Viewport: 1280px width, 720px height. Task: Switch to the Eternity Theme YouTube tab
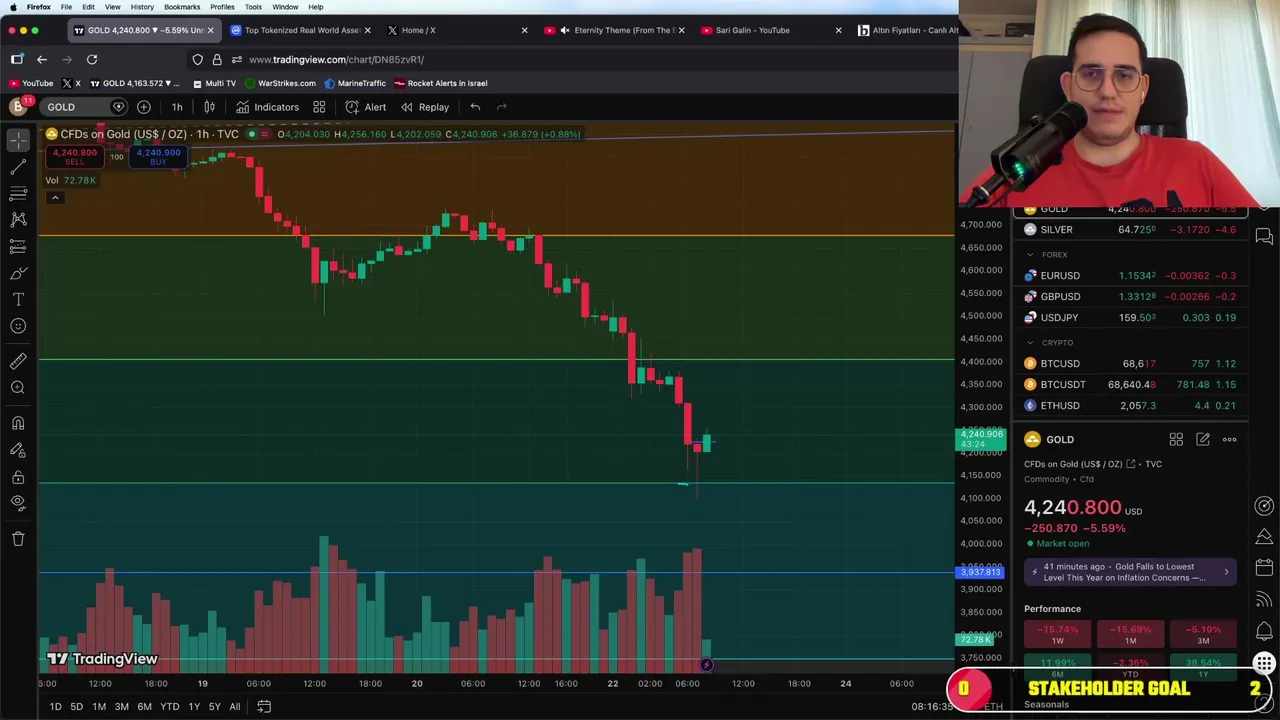point(616,30)
